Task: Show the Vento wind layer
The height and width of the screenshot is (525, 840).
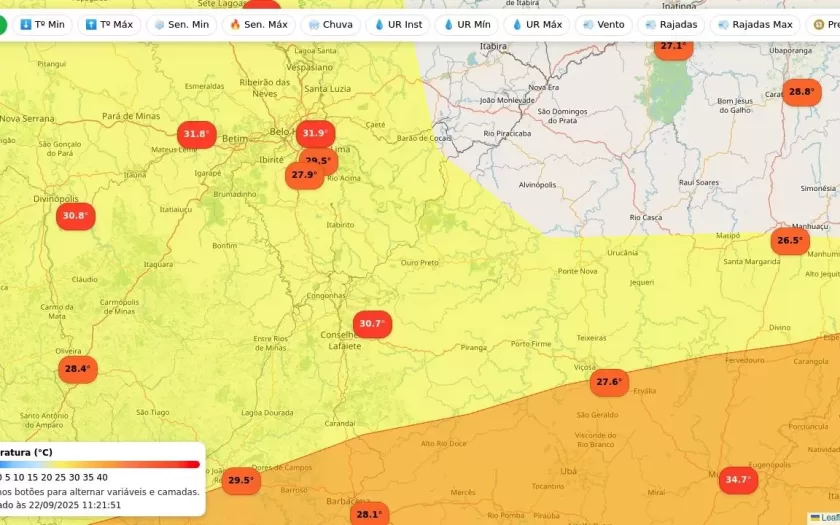Action: pyautogui.click(x=603, y=24)
